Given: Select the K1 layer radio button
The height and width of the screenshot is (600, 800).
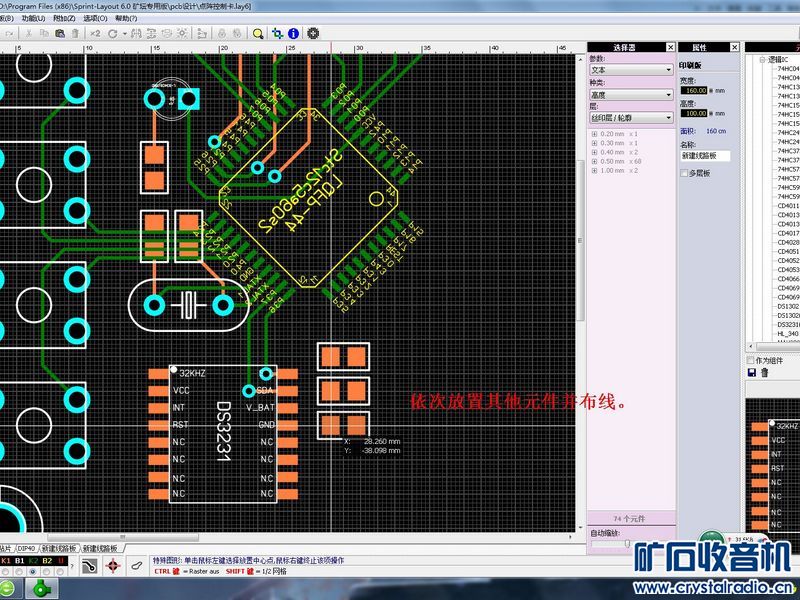Looking at the screenshot, I should [6, 571].
